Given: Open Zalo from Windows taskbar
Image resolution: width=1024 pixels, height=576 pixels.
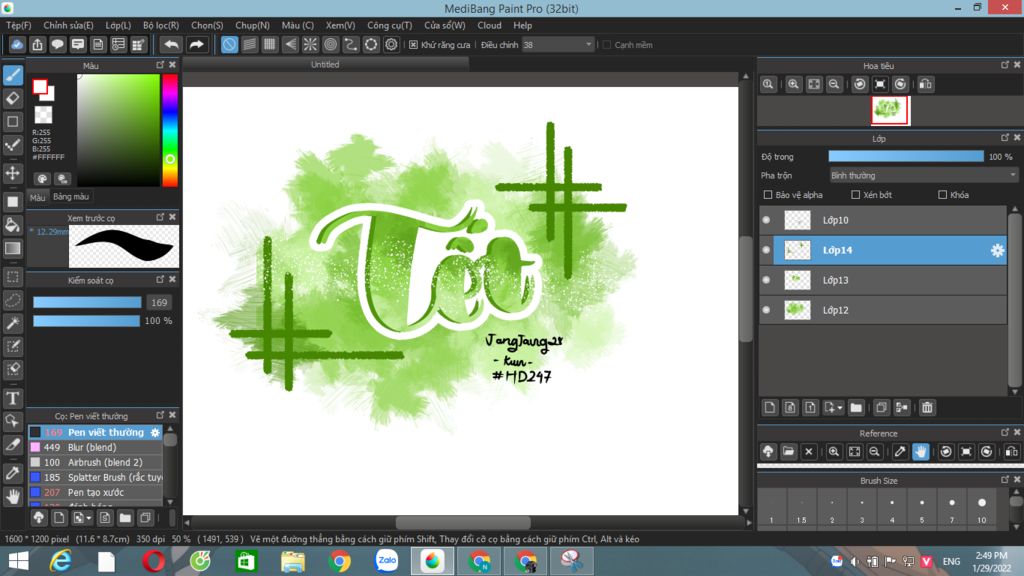Looking at the screenshot, I should (x=387, y=561).
